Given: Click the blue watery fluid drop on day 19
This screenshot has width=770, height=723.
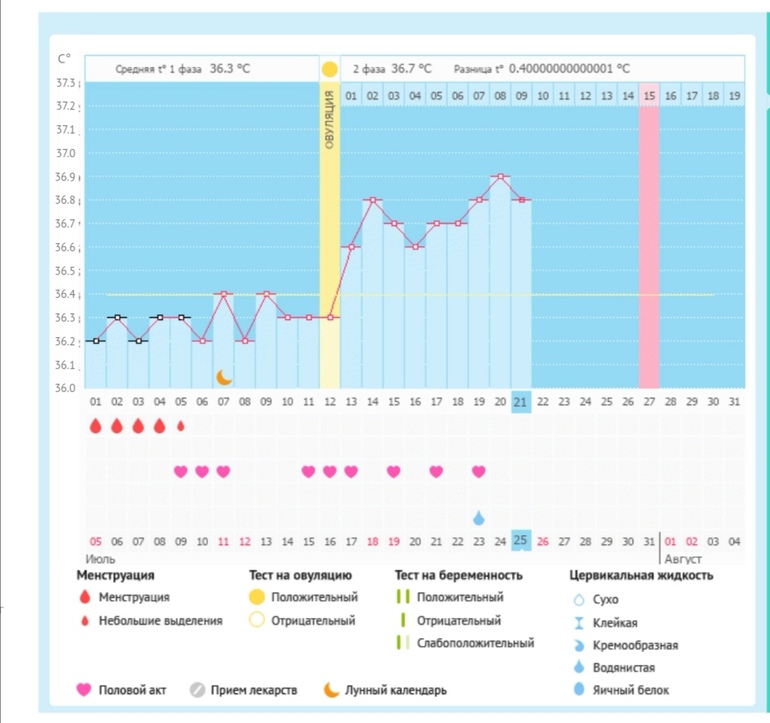Looking at the screenshot, I should (x=479, y=517).
